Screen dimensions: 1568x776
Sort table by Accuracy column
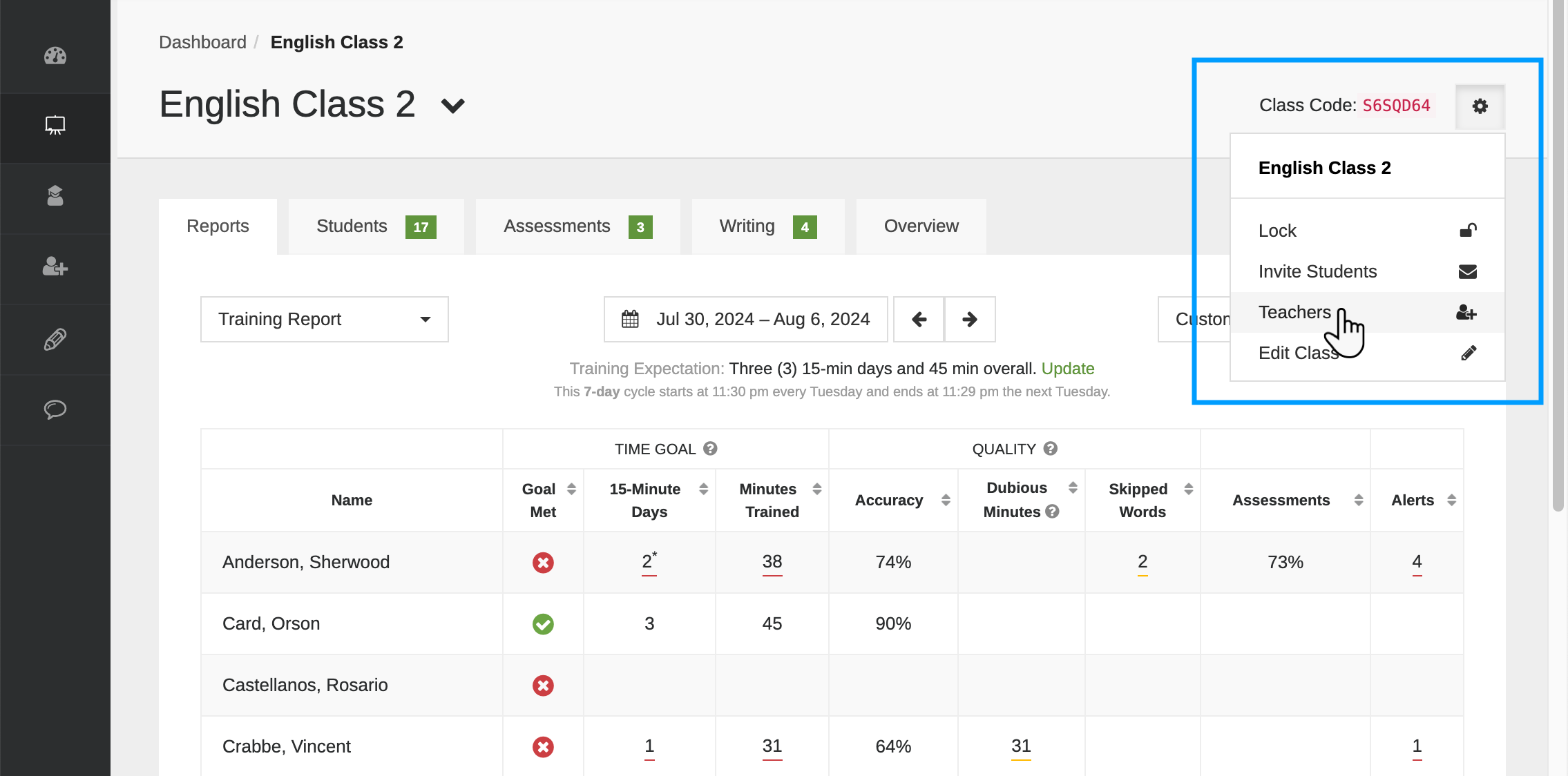pos(946,500)
